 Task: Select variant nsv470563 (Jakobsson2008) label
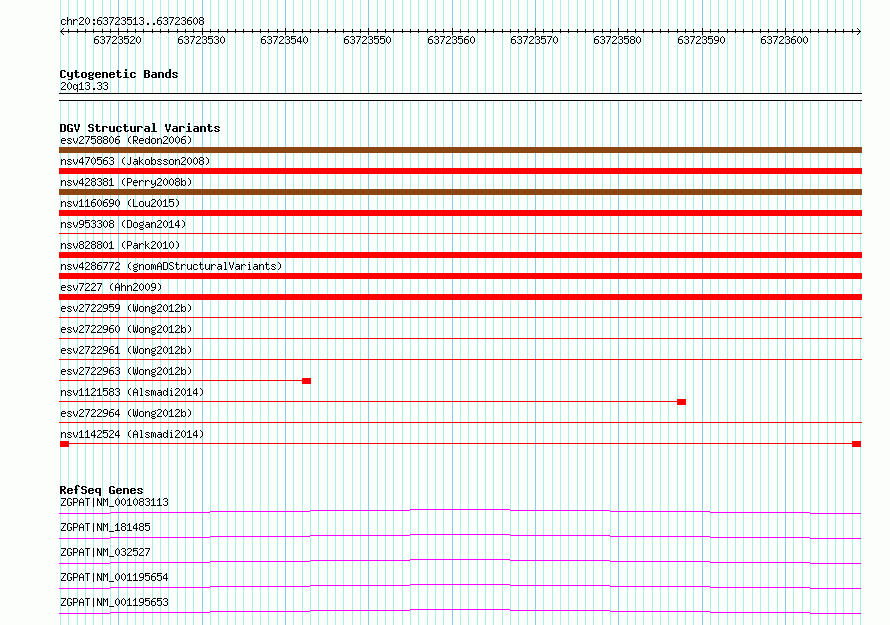135,161
